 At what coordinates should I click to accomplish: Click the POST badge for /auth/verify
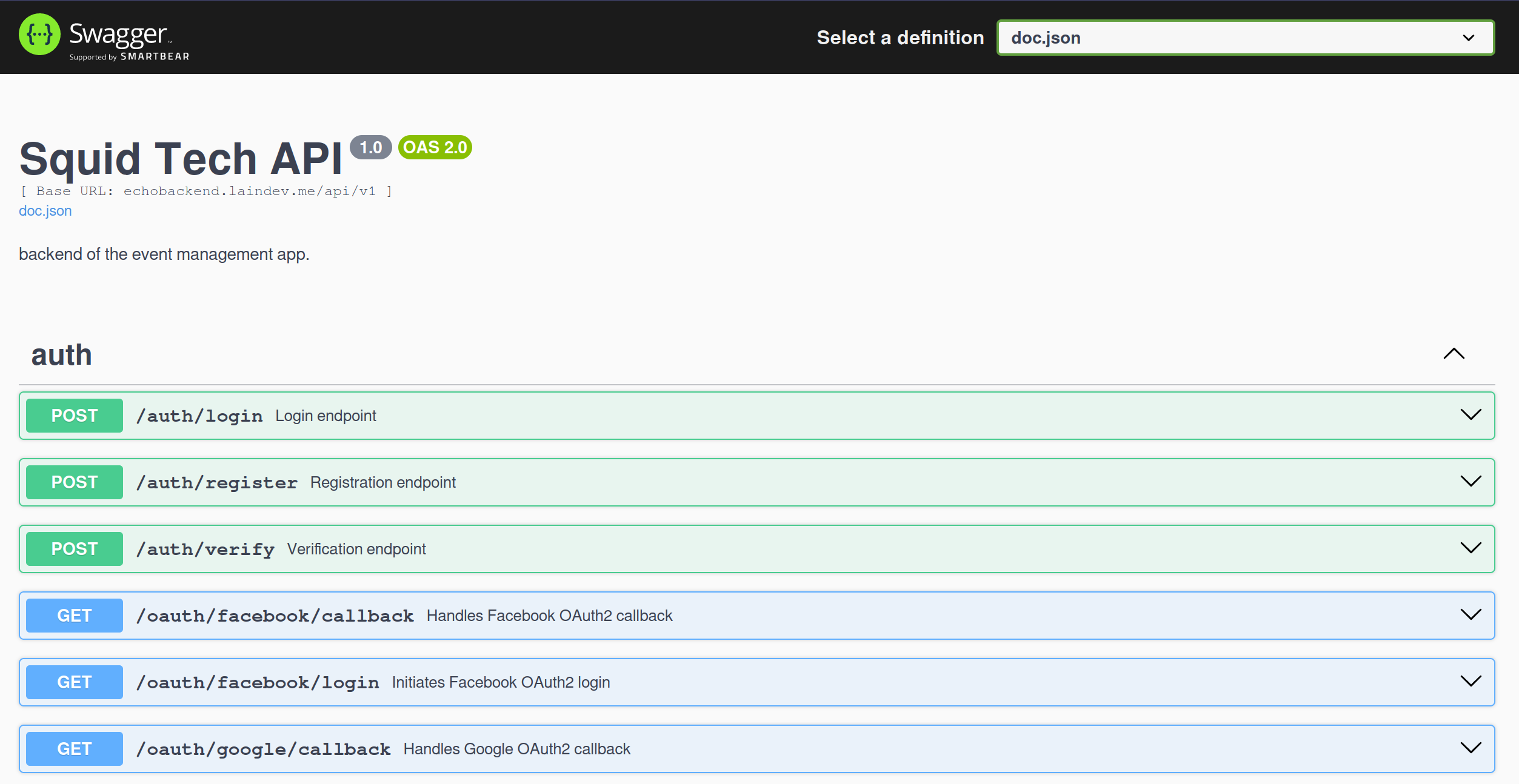[x=75, y=549]
